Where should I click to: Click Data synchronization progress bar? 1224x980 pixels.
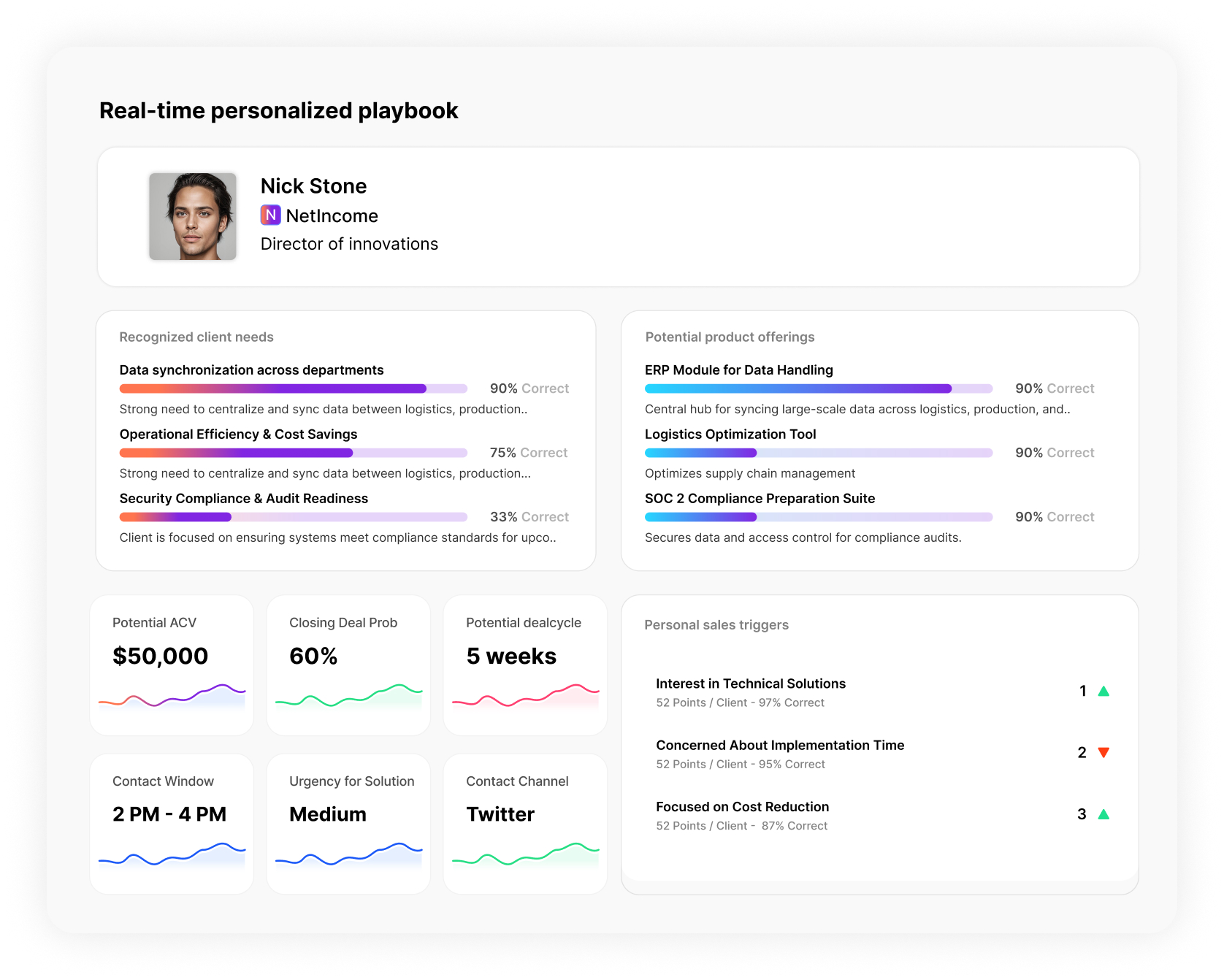(293, 388)
